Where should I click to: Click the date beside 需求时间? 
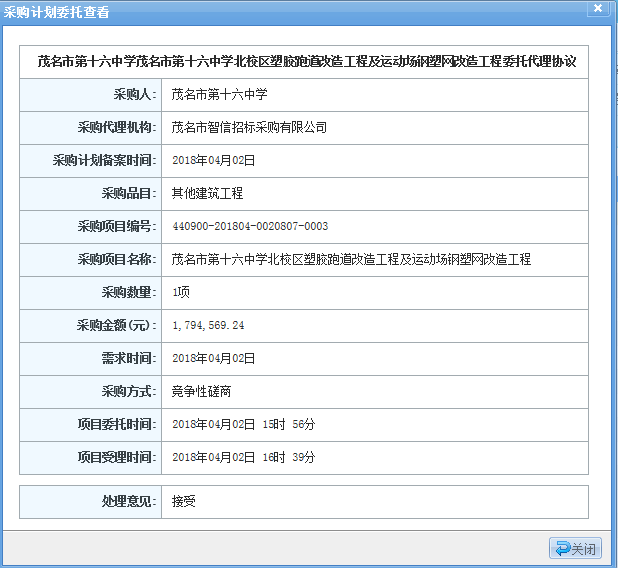point(214,358)
